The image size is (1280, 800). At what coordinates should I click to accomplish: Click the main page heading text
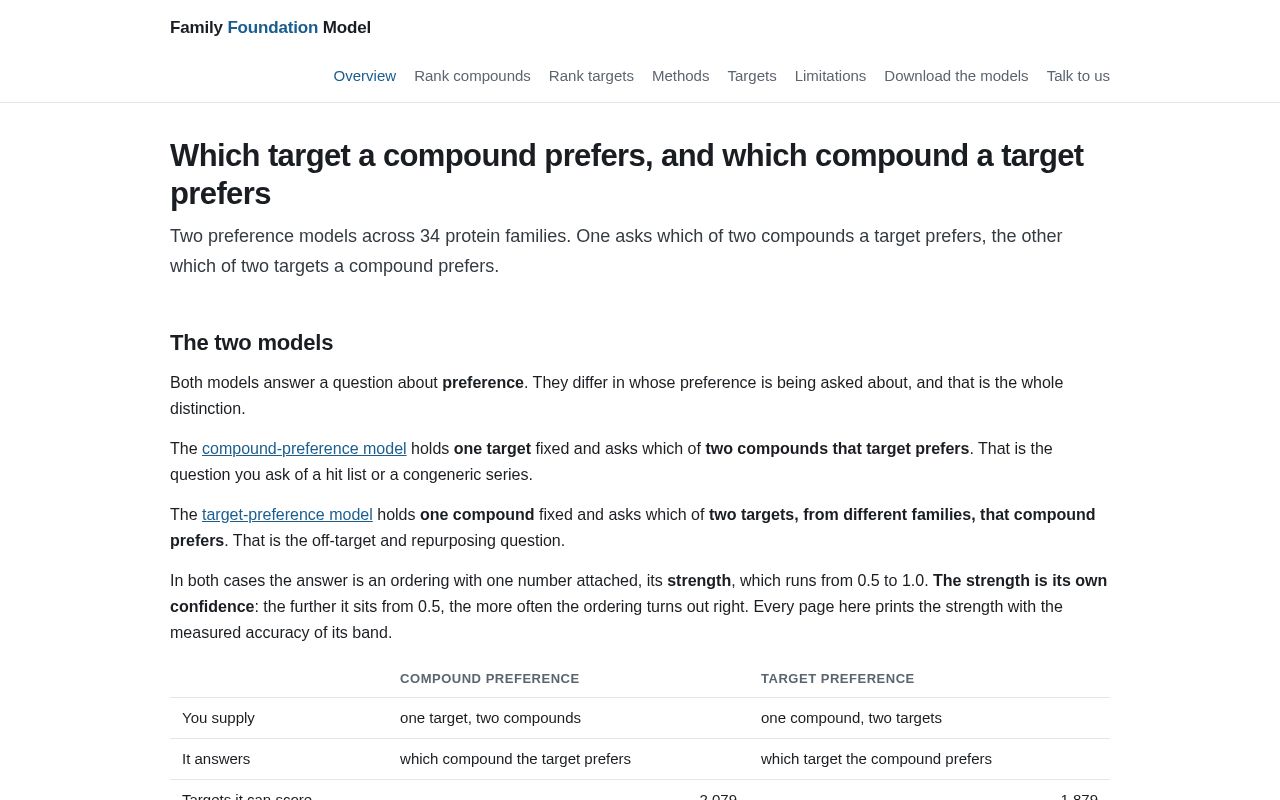(626, 174)
